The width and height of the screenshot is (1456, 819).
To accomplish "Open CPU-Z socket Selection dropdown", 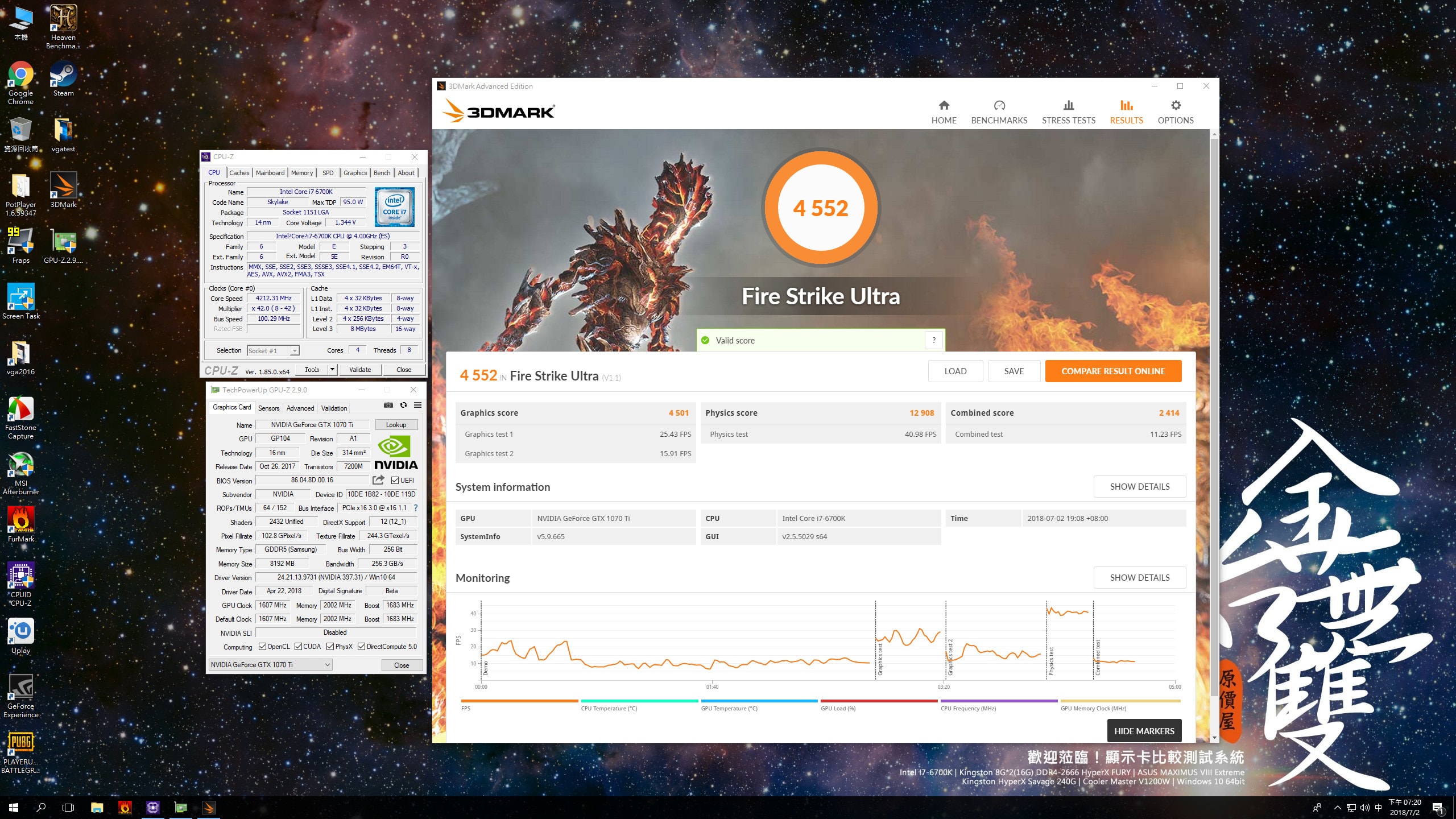I will [273, 351].
